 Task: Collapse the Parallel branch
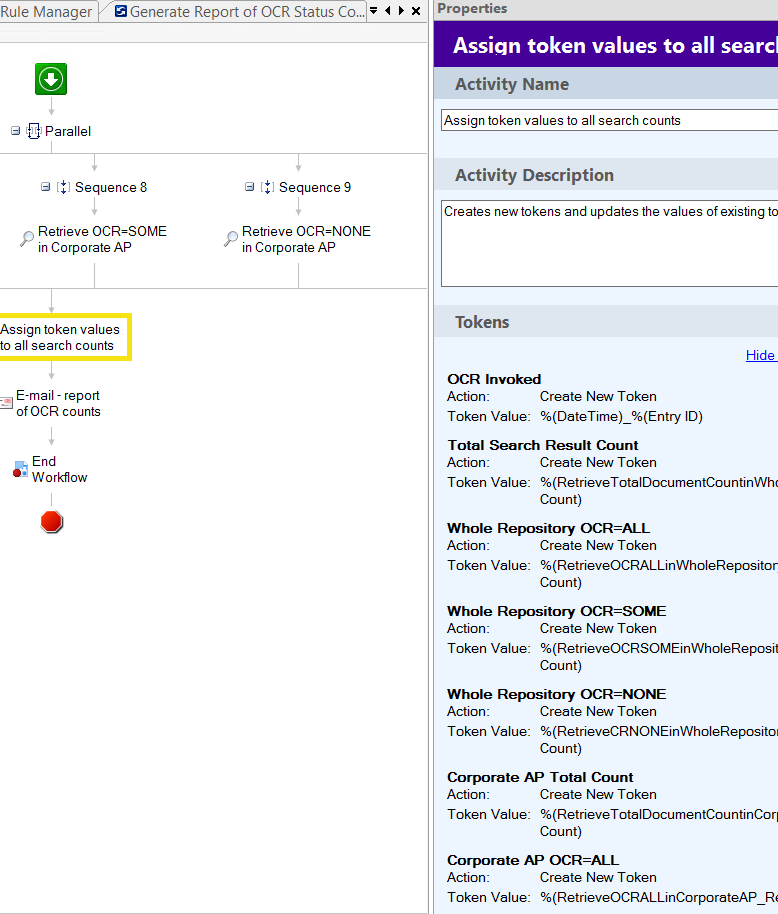[16, 131]
